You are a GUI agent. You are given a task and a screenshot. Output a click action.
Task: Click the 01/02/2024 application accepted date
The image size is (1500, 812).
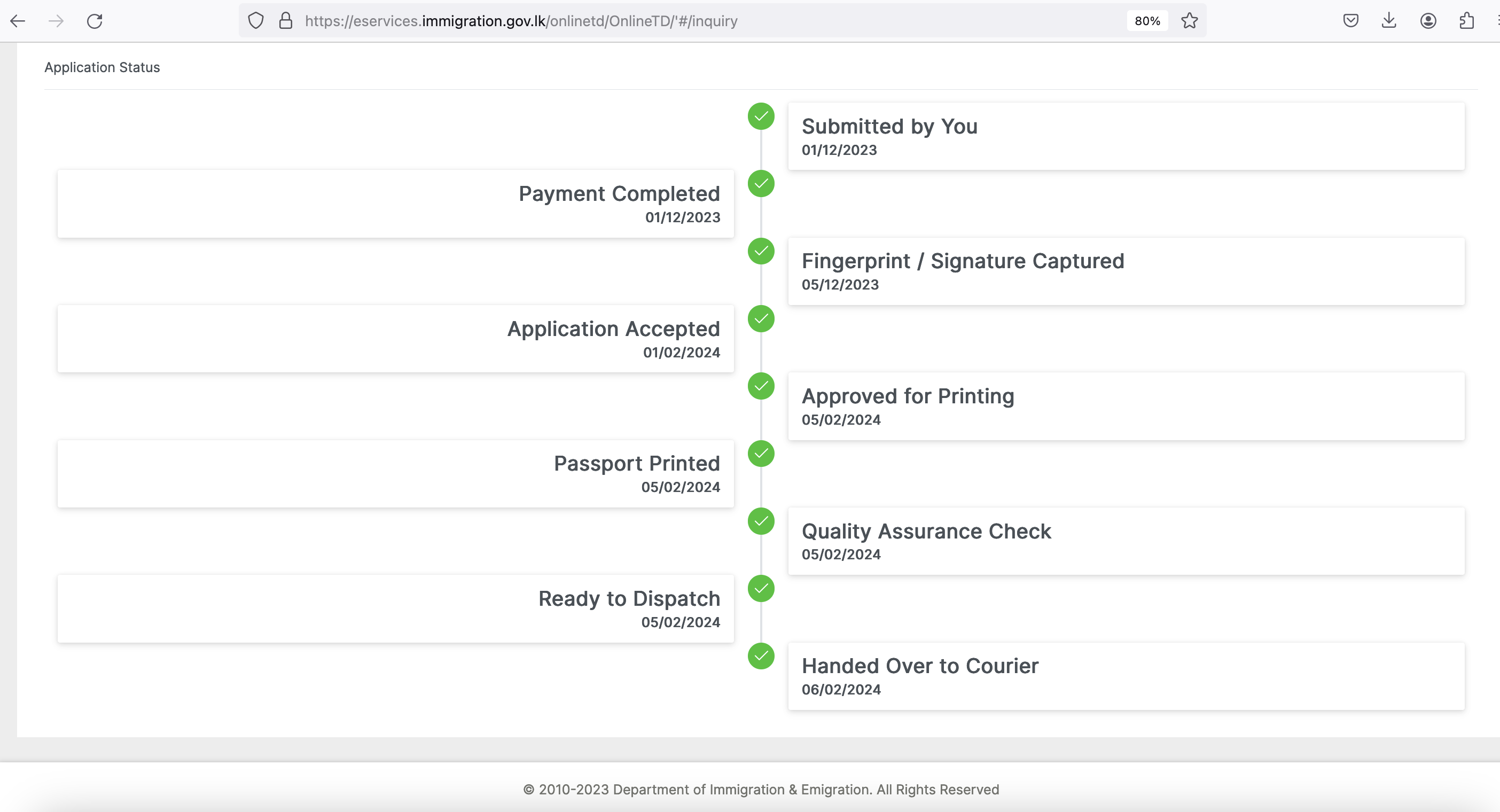681,353
